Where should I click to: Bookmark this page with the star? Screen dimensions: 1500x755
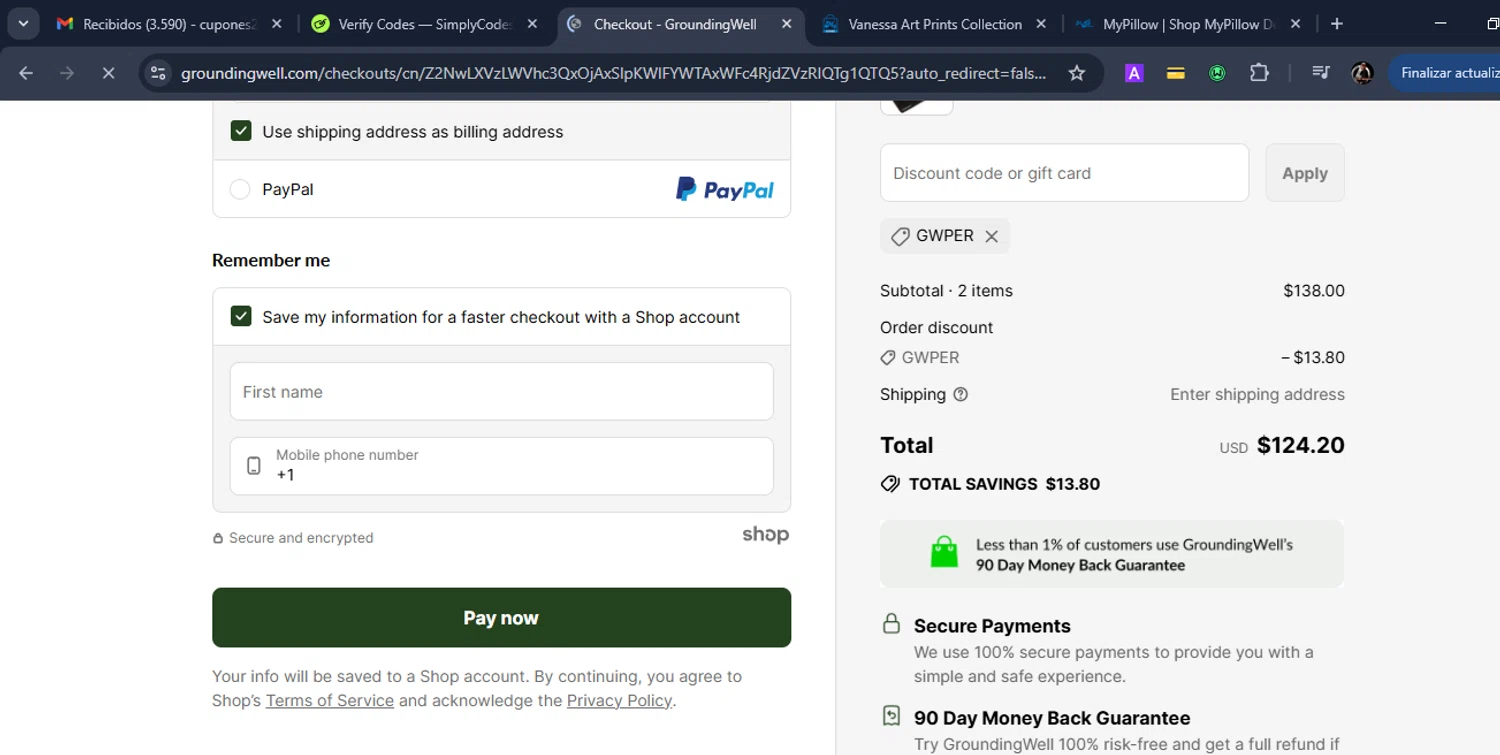[x=1077, y=73]
